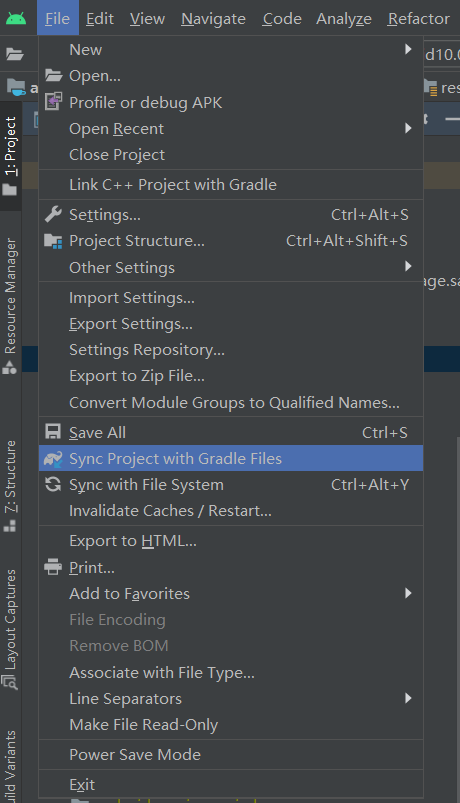Screen dimensions: 460x803
Task: Click the res folder in breadcrumb bar
Action: pyautogui.click(x=442, y=88)
